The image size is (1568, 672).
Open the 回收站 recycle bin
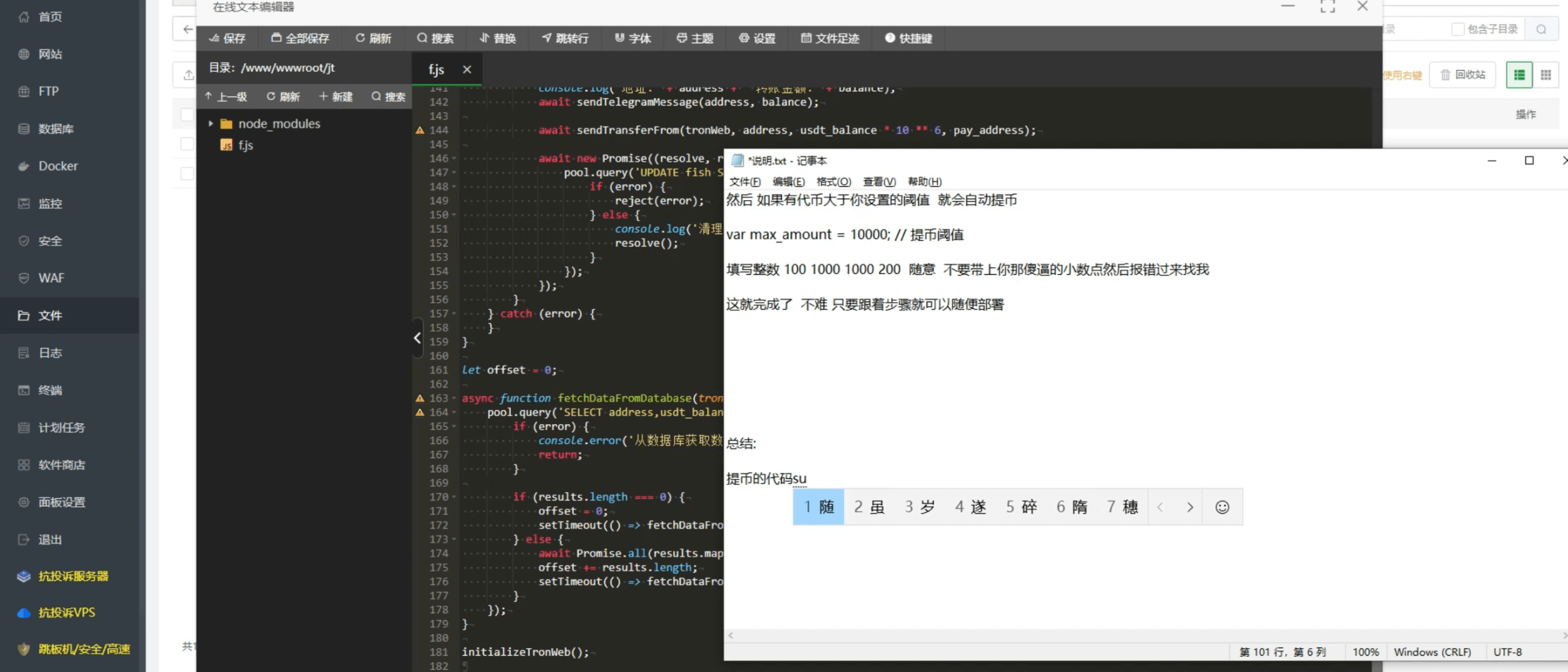[1463, 75]
